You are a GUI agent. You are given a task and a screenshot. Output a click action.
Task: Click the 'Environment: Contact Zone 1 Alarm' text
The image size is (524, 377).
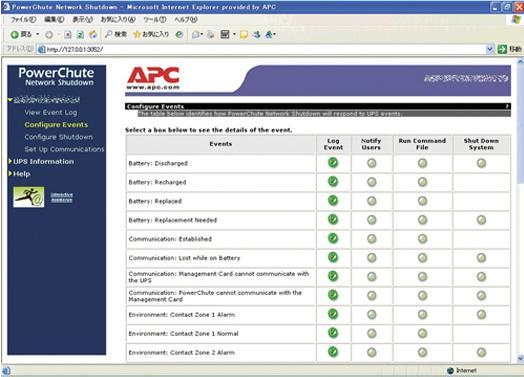click(182, 315)
